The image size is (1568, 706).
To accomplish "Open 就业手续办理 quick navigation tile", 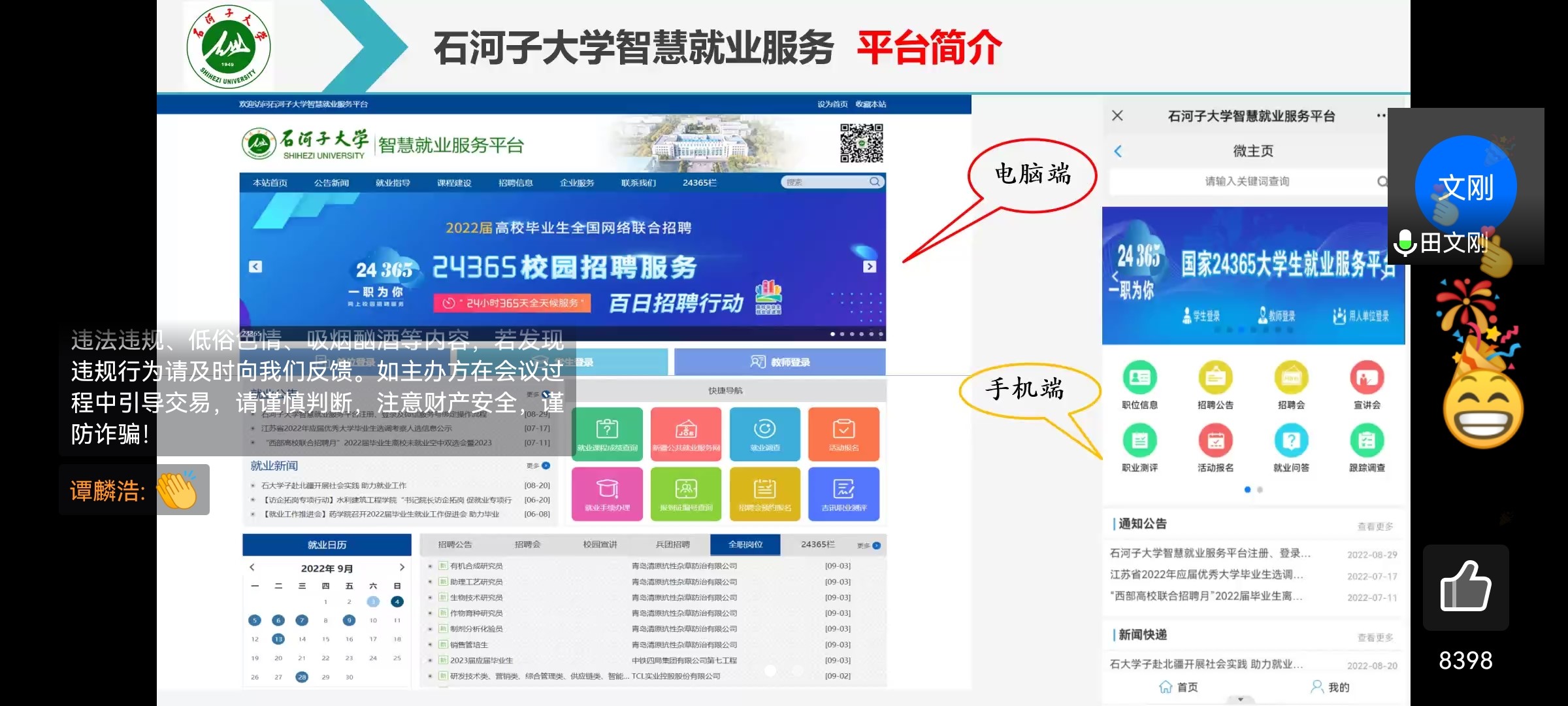I will pyautogui.click(x=607, y=494).
